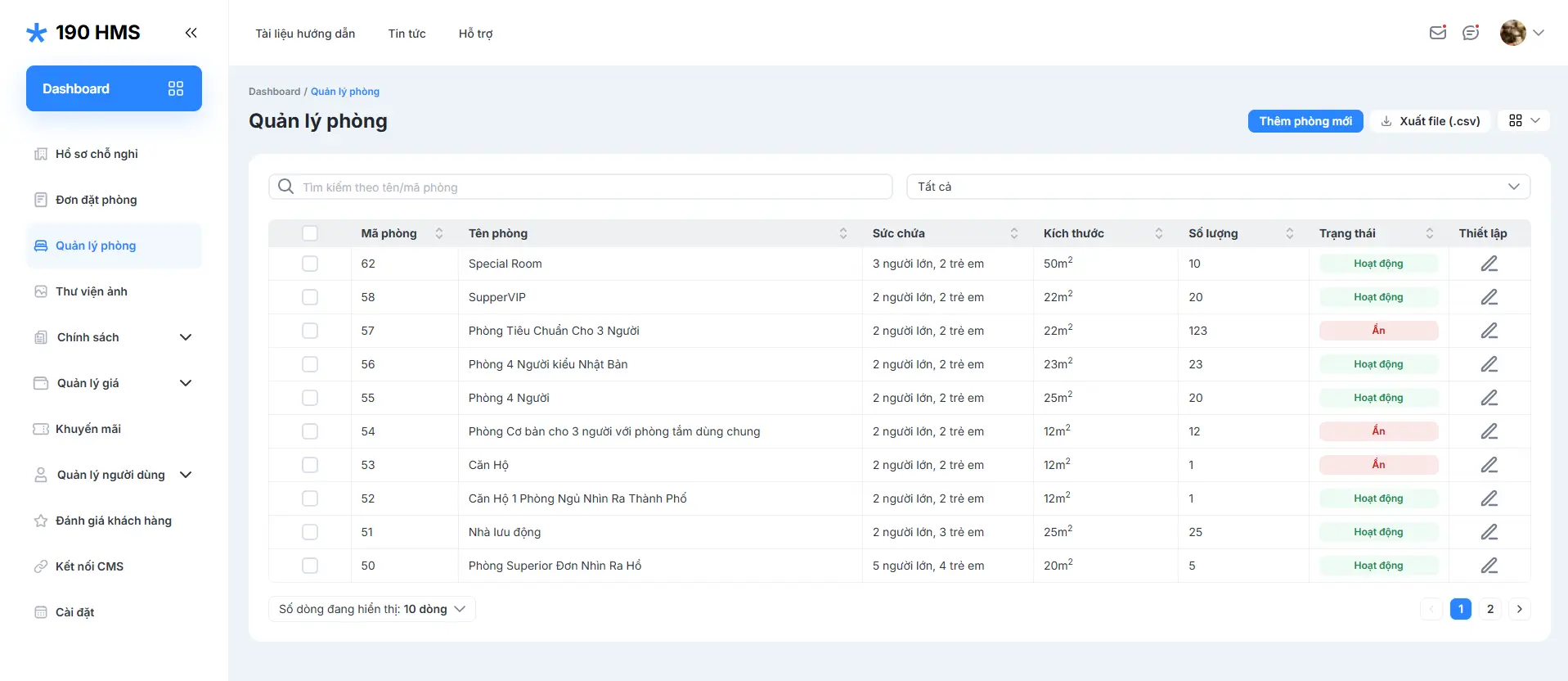Sort by Mã phòng column
The image size is (1568, 681).
click(x=439, y=233)
